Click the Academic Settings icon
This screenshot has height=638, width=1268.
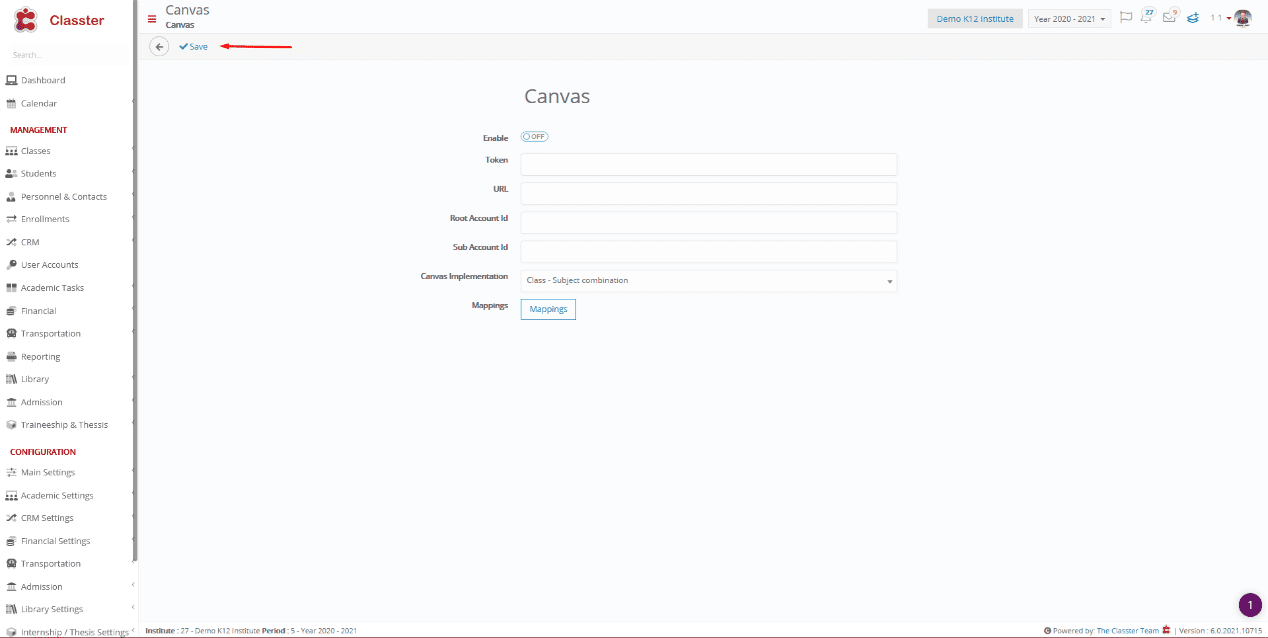pos(12,496)
